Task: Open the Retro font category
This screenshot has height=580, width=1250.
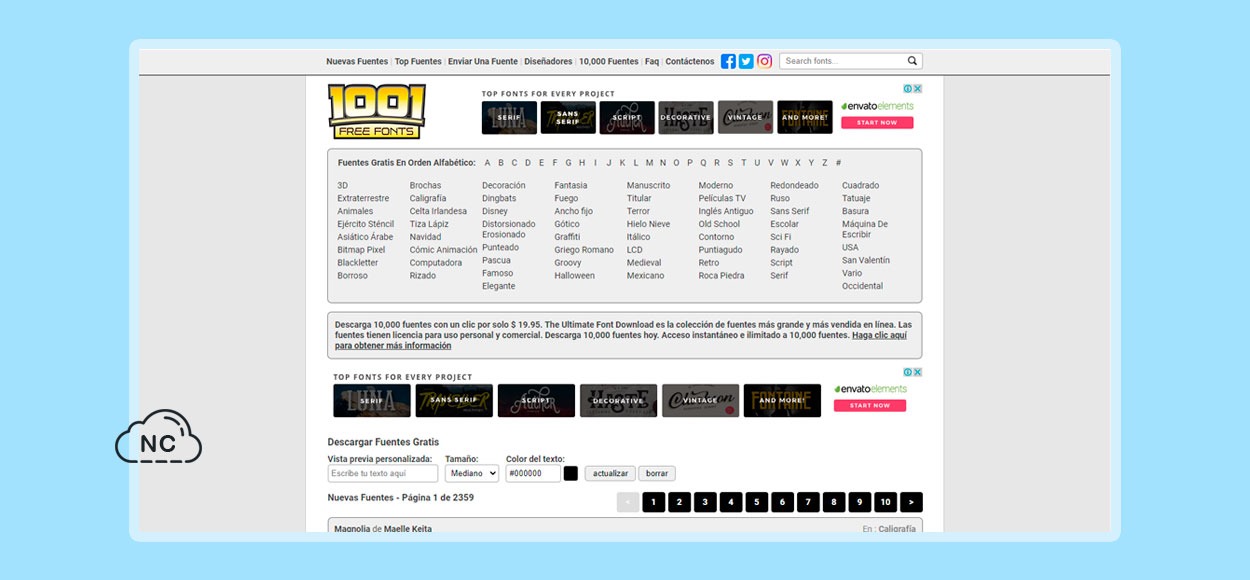Action: point(709,263)
